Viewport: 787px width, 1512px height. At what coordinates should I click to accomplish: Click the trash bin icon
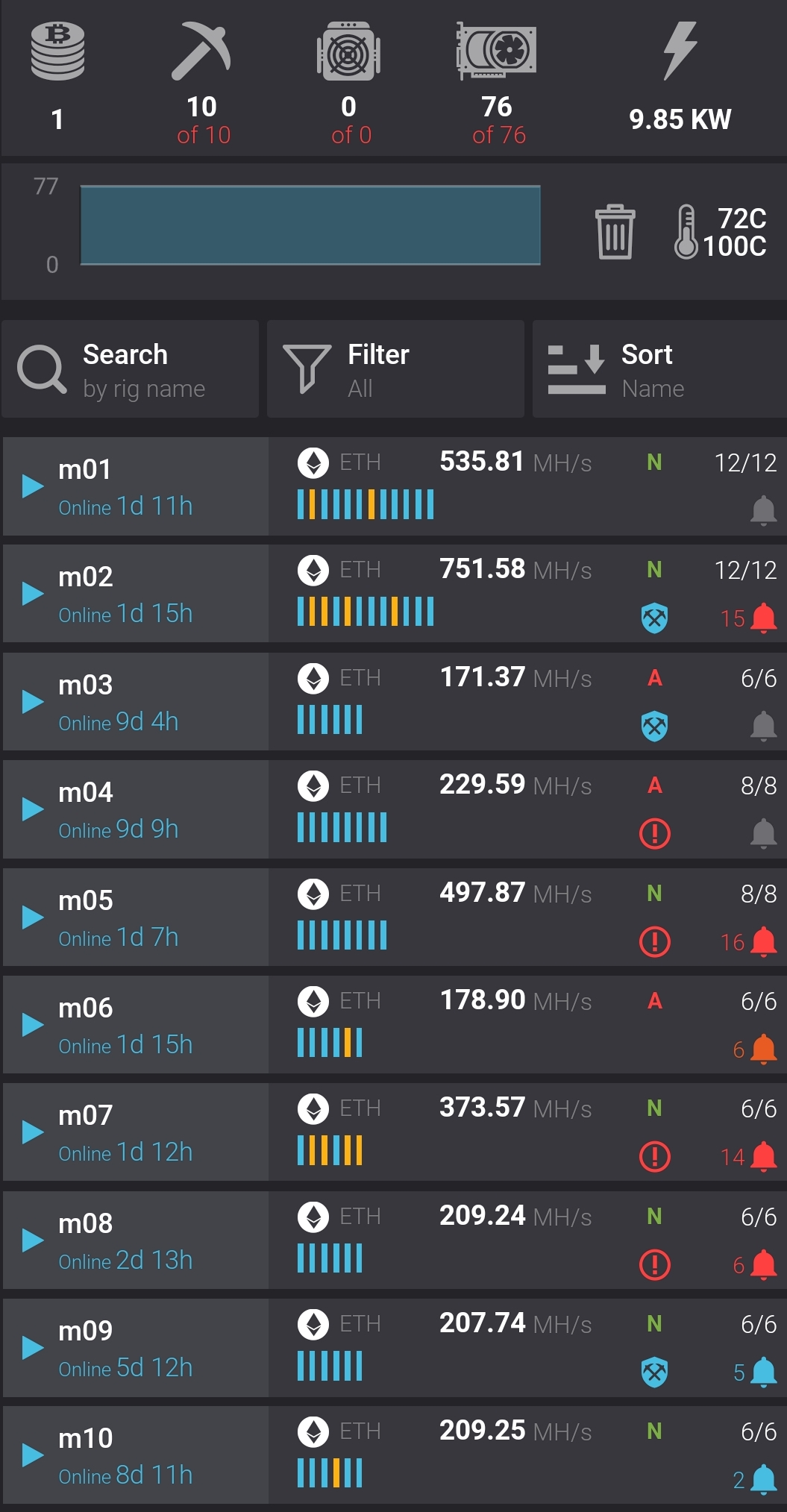click(x=615, y=232)
